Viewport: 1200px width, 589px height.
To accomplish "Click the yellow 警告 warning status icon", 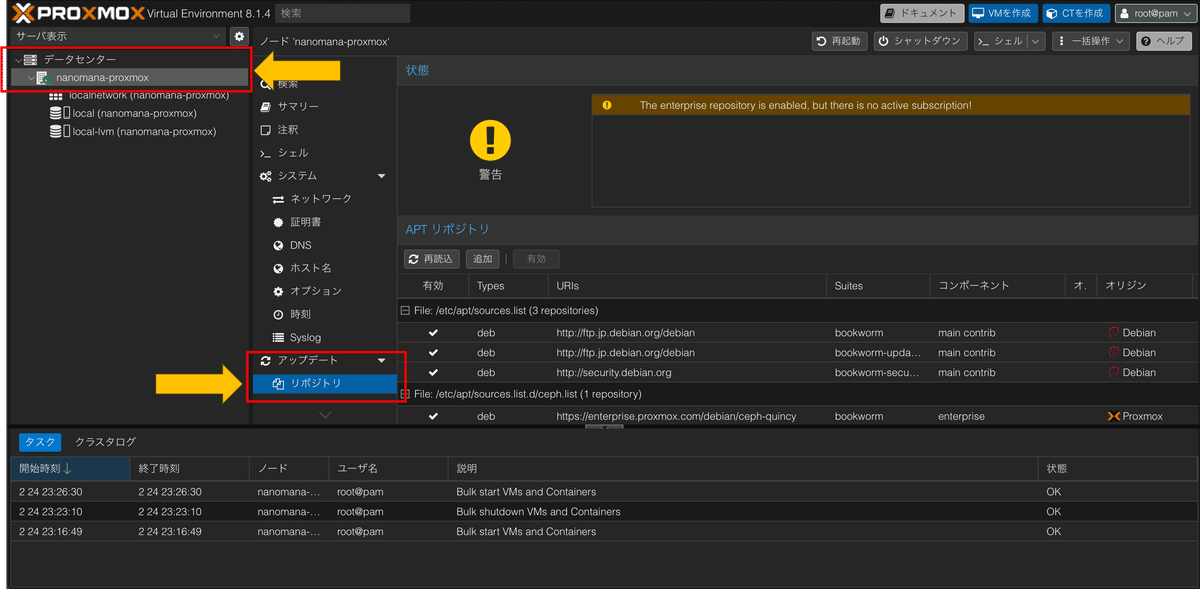I will [490, 141].
